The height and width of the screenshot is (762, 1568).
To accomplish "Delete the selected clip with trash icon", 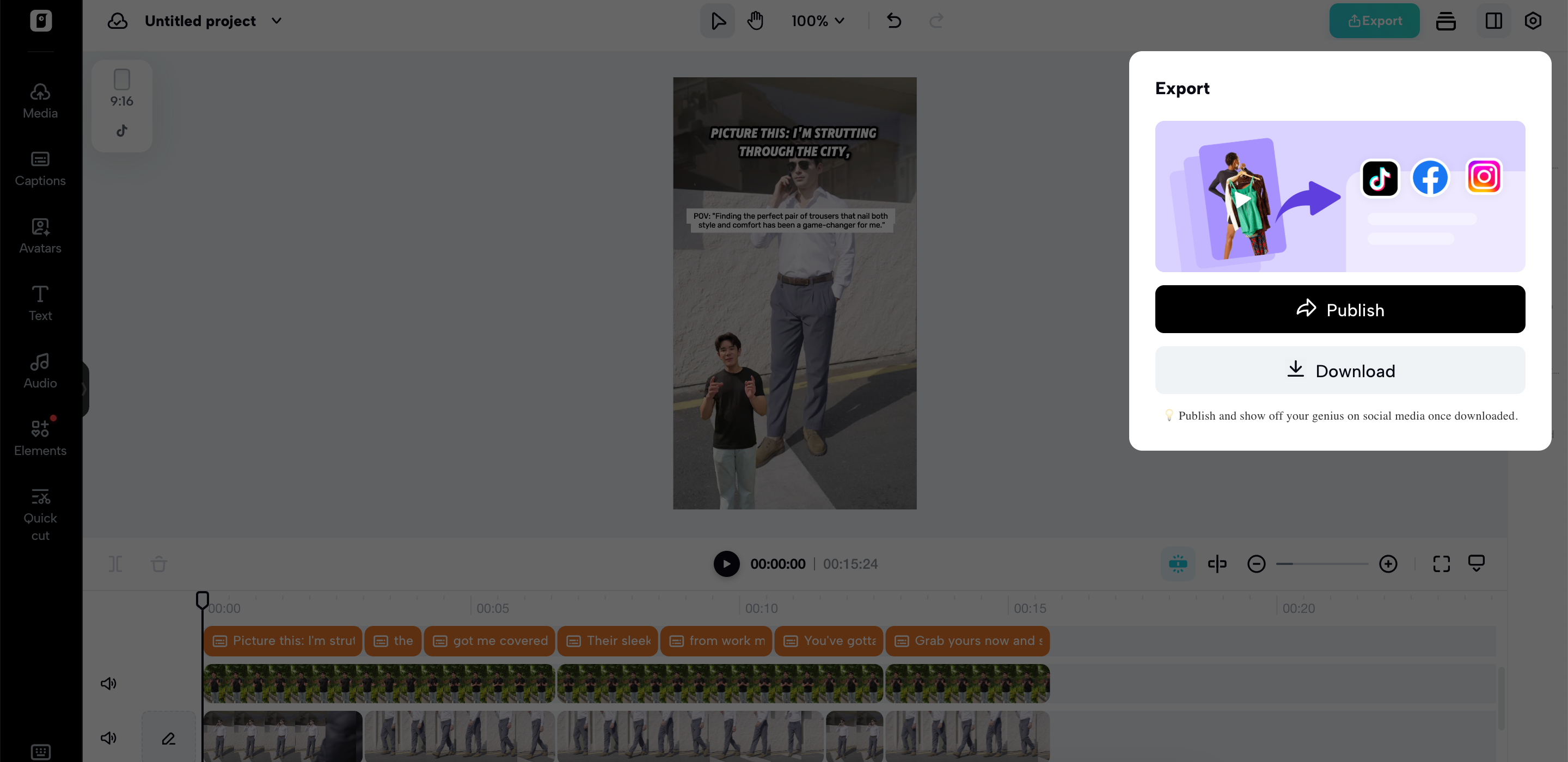I will click(x=158, y=563).
